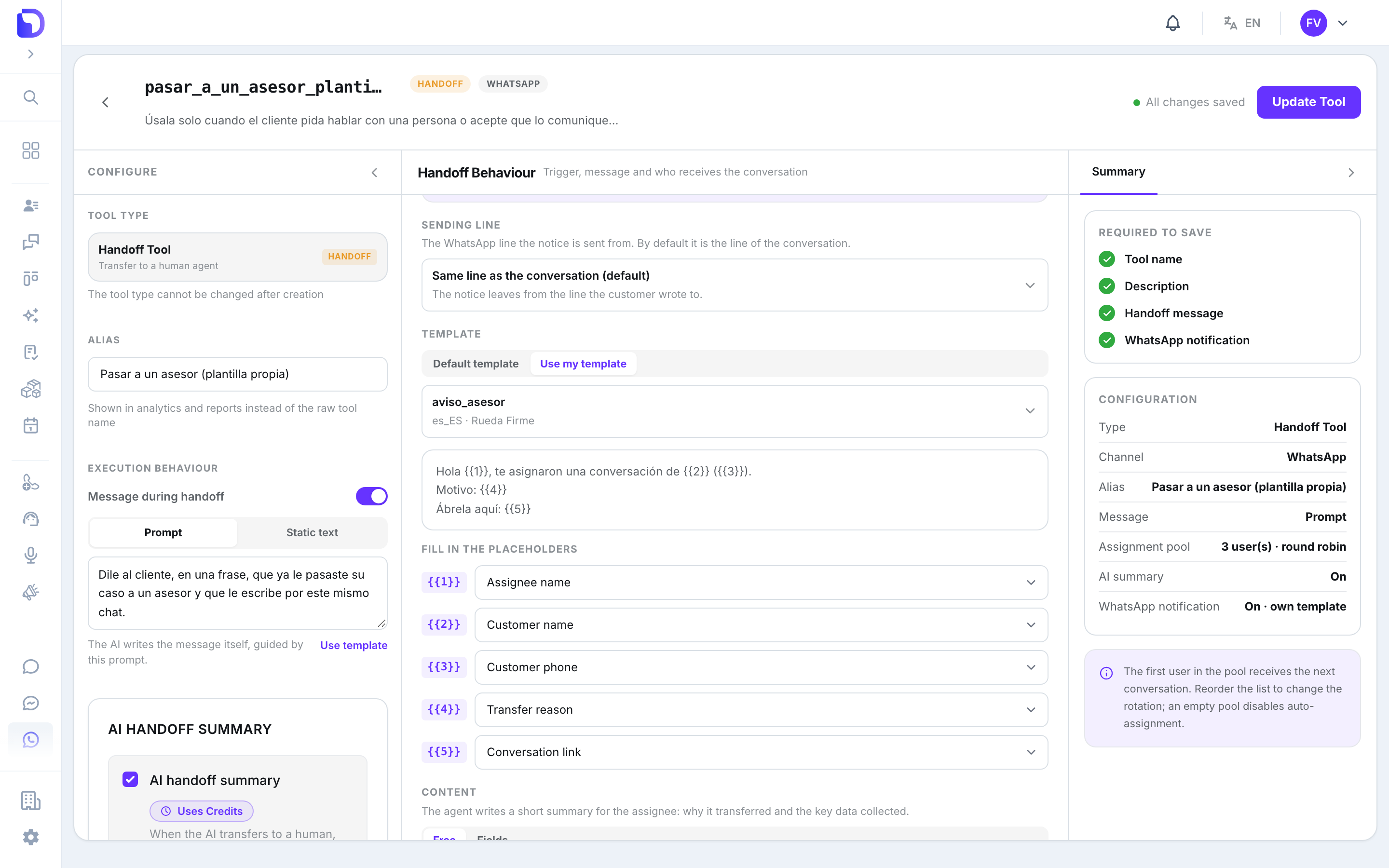Open the Messenger icon in sidebar
The image size is (1389, 868).
click(x=30, y=703)
